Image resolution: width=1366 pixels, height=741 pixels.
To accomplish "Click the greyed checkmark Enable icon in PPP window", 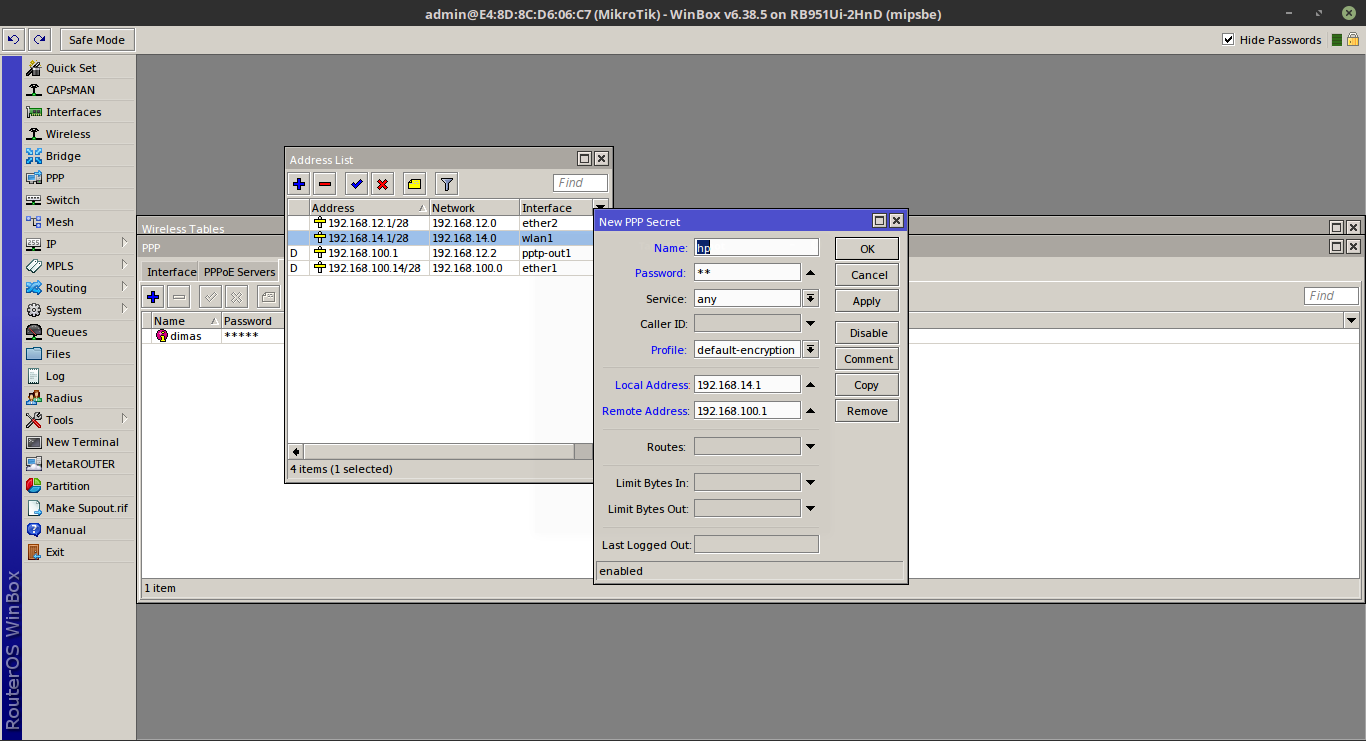I will [x=210, y=297].
